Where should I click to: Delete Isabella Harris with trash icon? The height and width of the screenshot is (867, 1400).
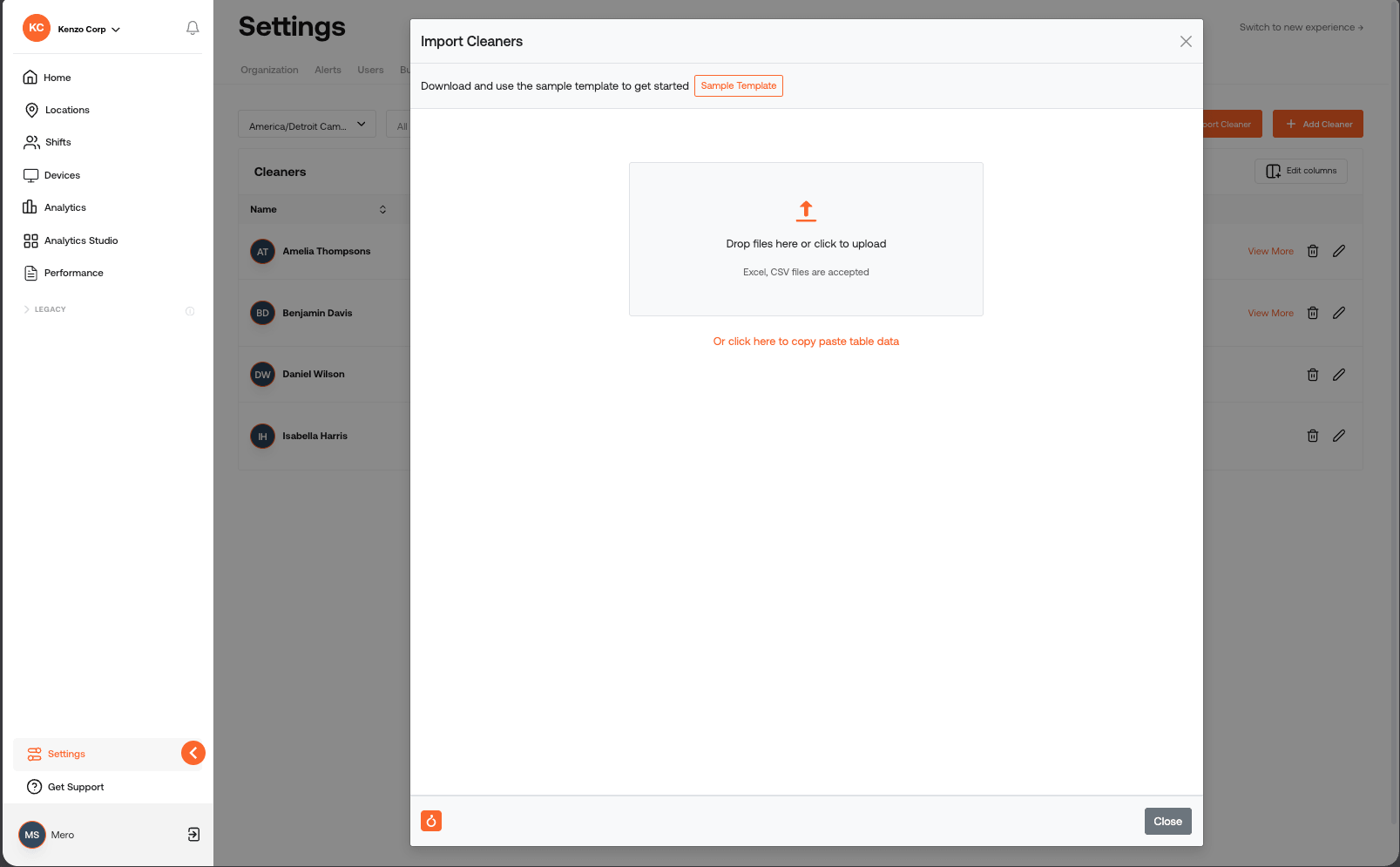[x=1313, y=436]
